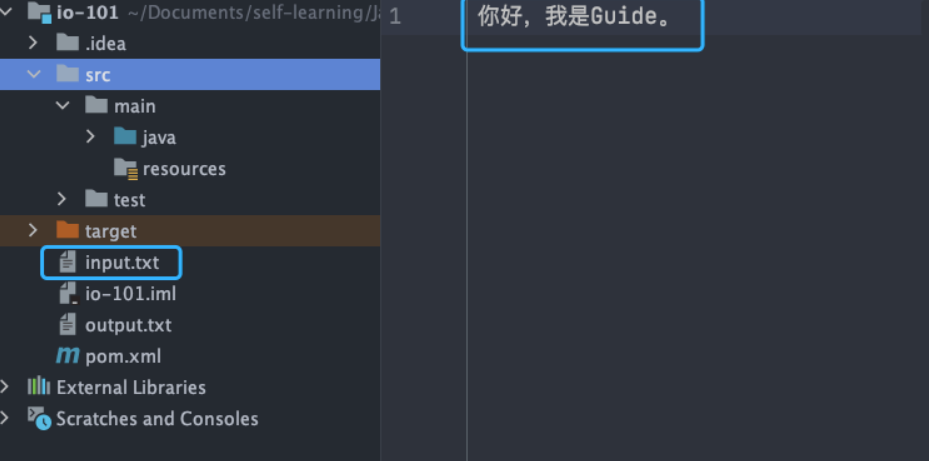Click the io-101 project module icon
This screenshot has height=461, width=929.
39,13
